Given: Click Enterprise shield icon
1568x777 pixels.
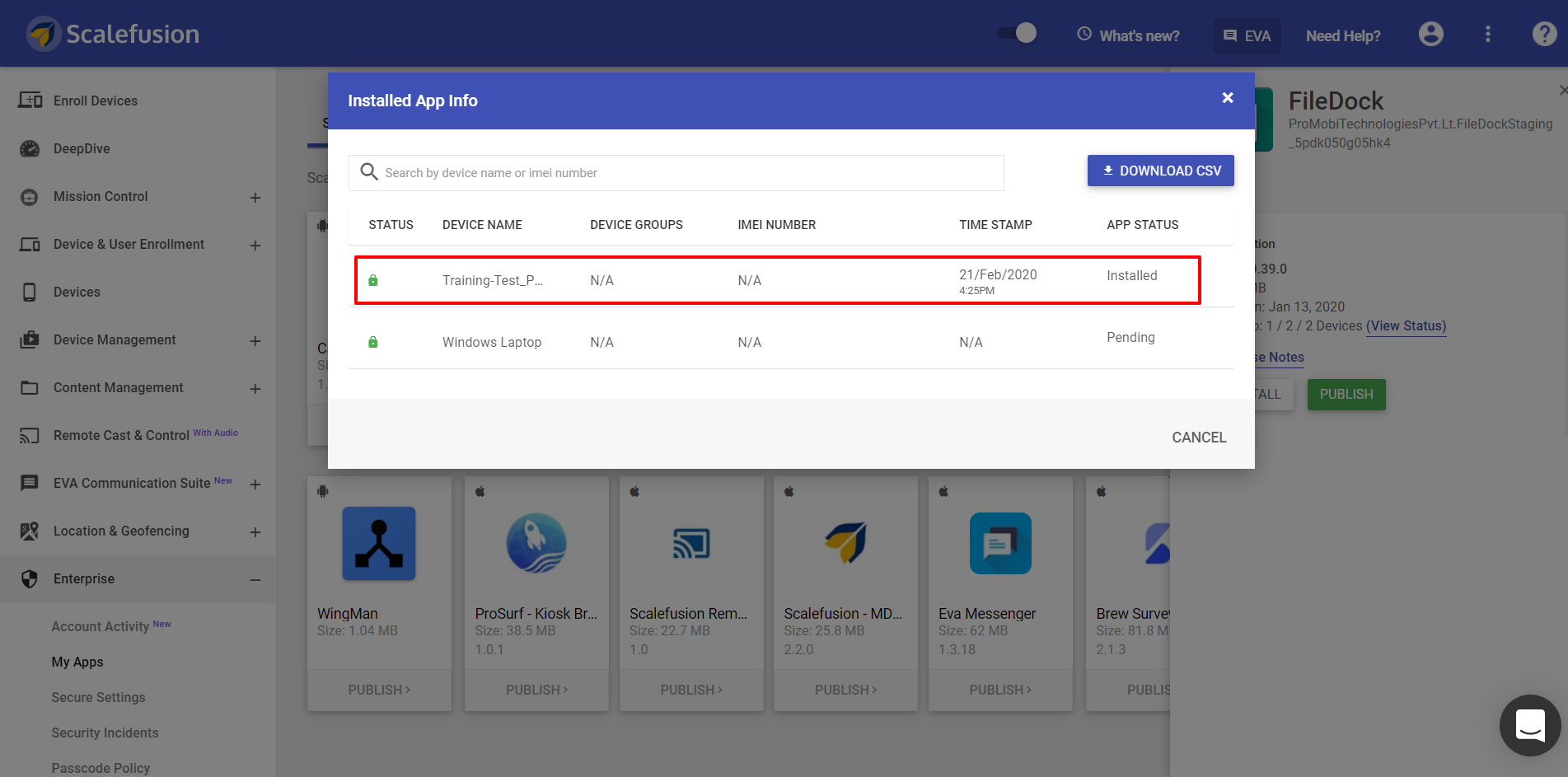Looking at the screenshot, I should 30,578.
